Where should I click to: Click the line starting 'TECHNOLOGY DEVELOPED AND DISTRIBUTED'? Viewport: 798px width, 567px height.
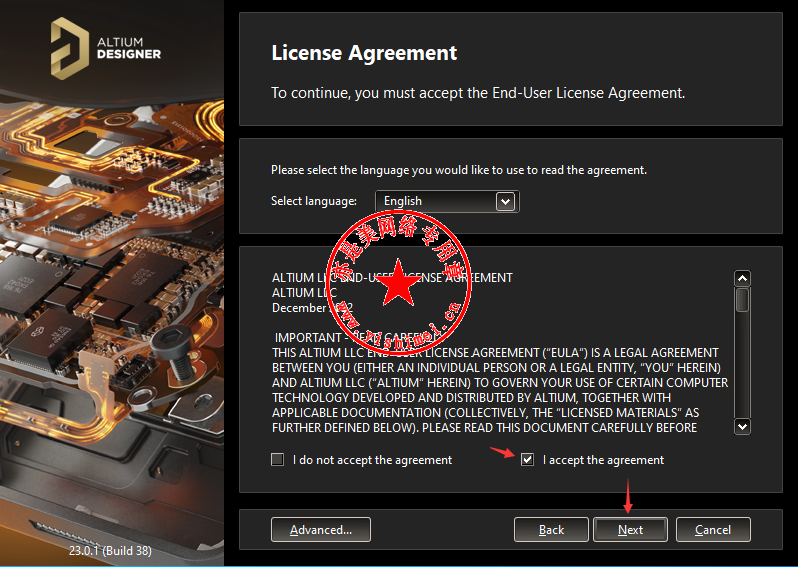click(x=471, y=398)
